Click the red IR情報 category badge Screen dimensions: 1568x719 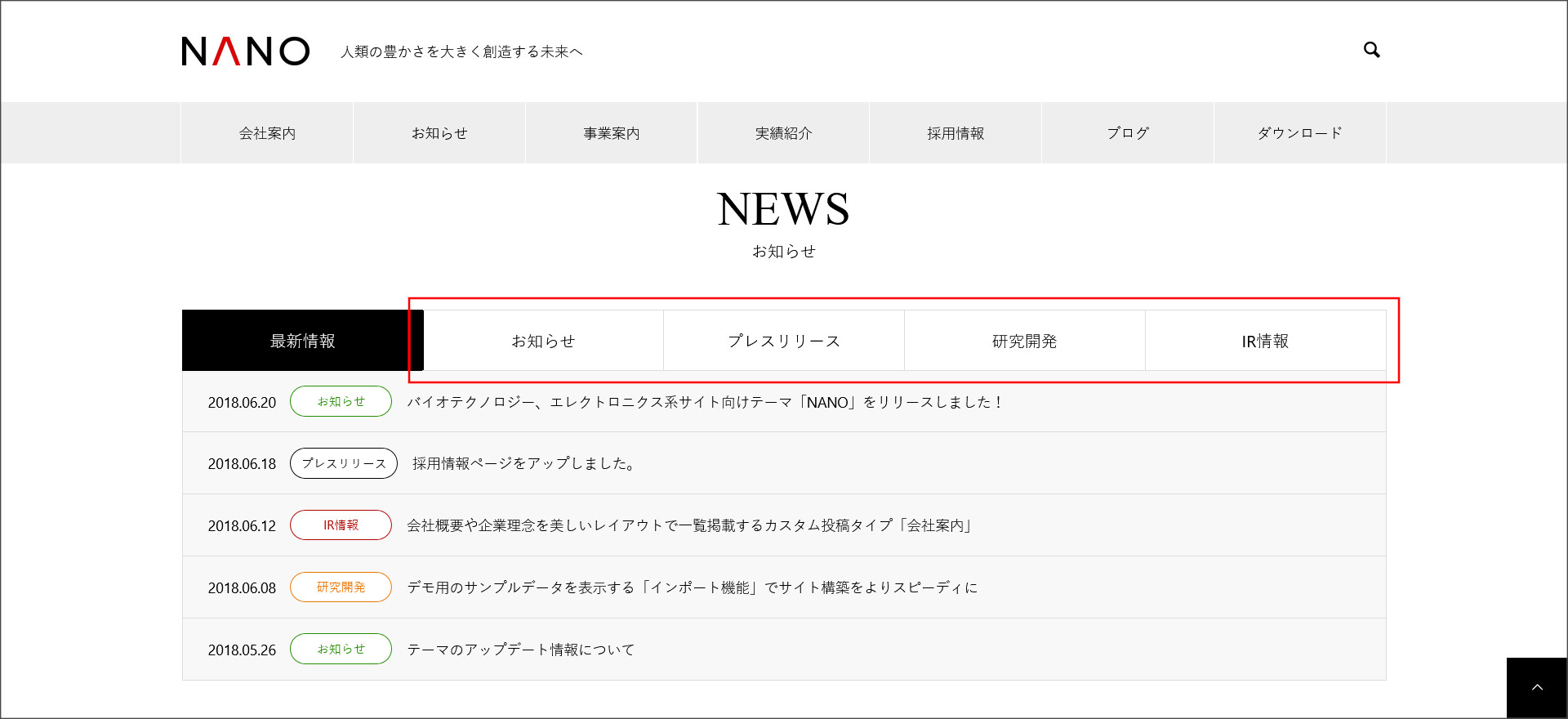click(x=341, y=525)
